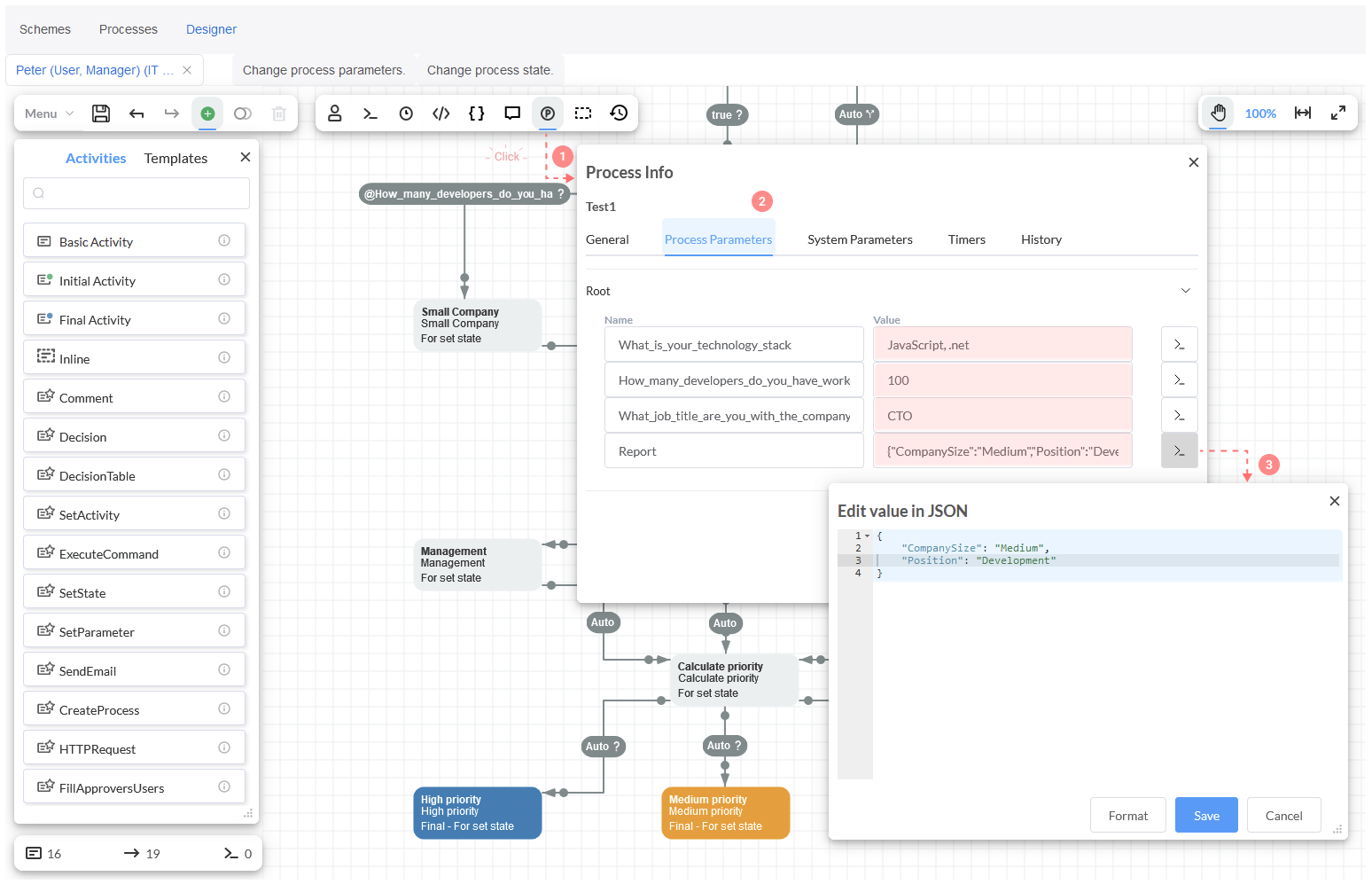Switch to the Activities tab

96,158
